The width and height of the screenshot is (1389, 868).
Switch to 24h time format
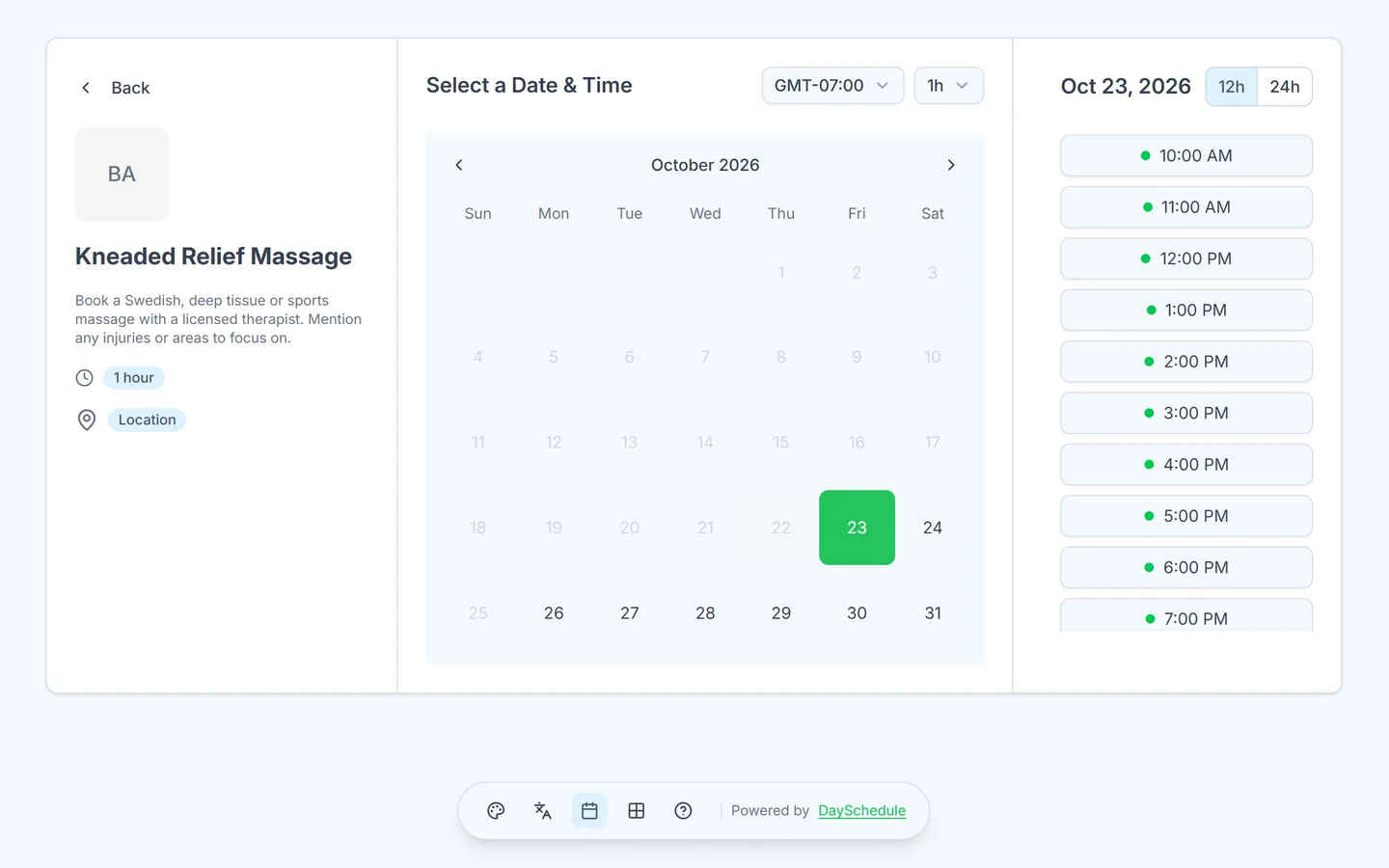tap(1285, 87)
